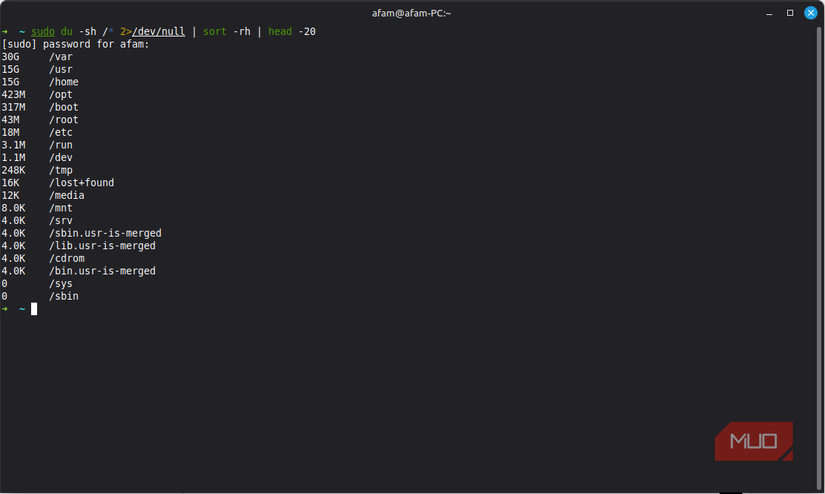The image size is (825, 494).
Task: Click the terminal scrollbar on the right
Action: (819, 256)
